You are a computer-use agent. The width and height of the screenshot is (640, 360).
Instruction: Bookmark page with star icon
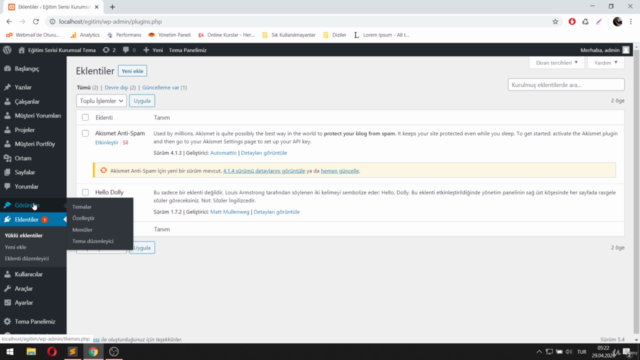point(555,22)
